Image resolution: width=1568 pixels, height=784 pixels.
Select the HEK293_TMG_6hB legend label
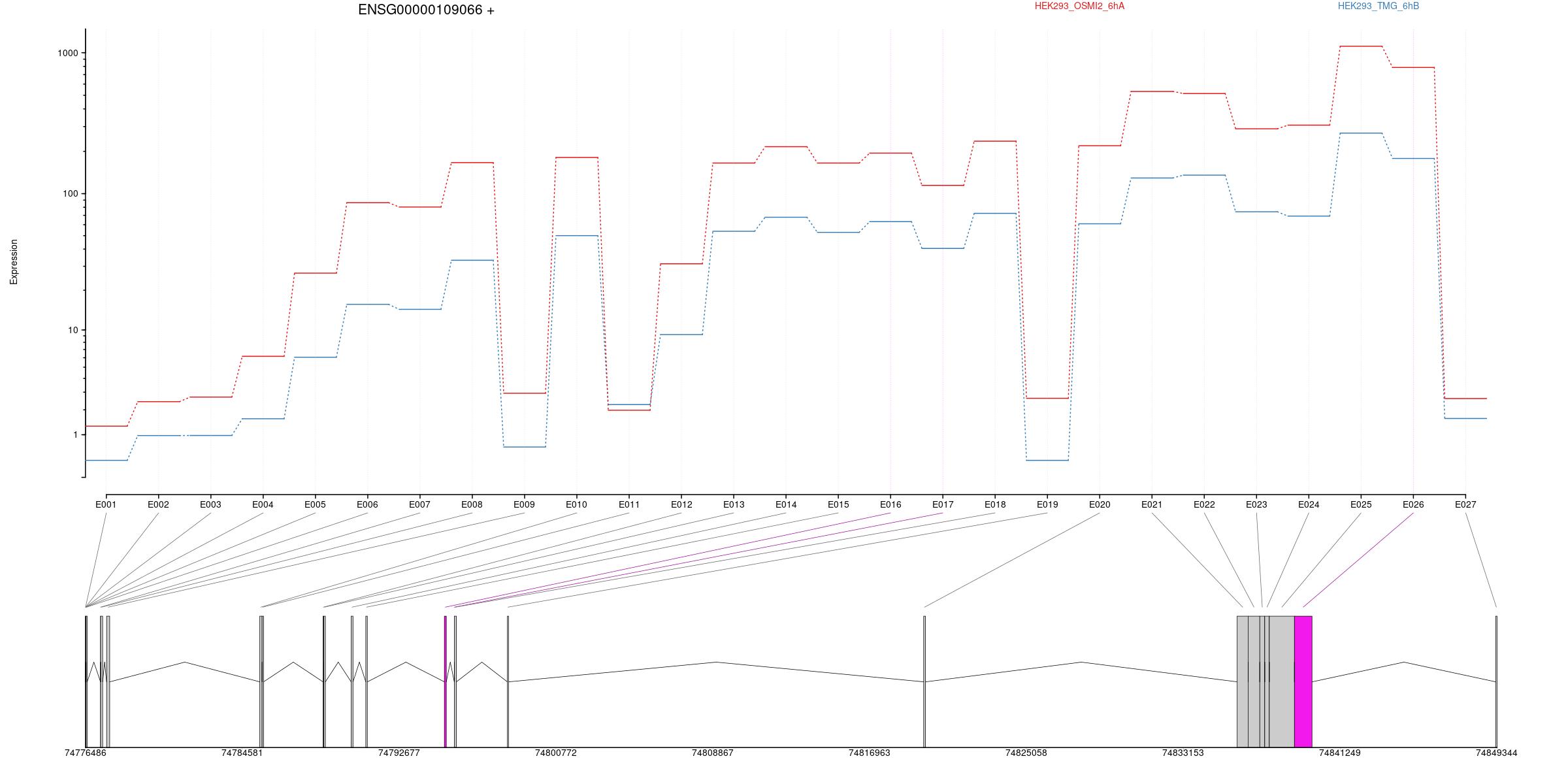(1379, 7)
